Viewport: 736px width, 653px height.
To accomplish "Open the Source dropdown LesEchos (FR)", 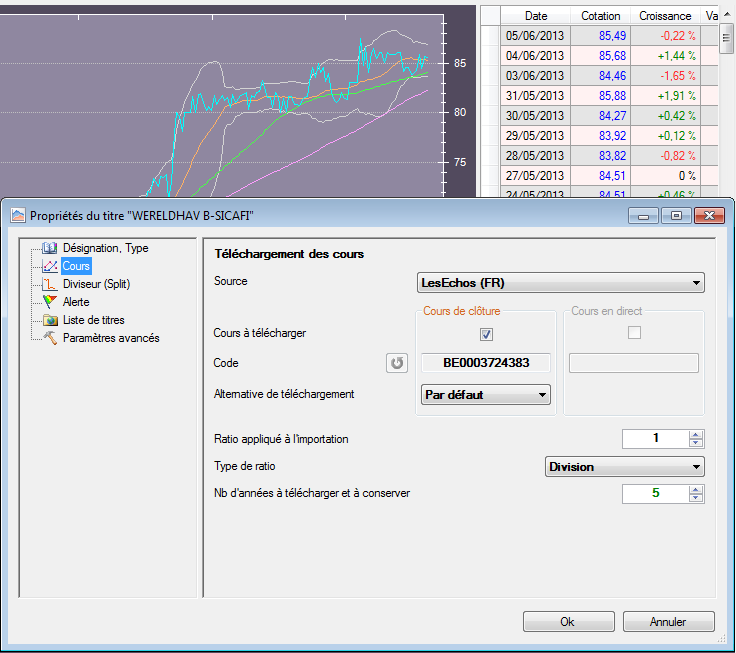I will click(560, 283).
